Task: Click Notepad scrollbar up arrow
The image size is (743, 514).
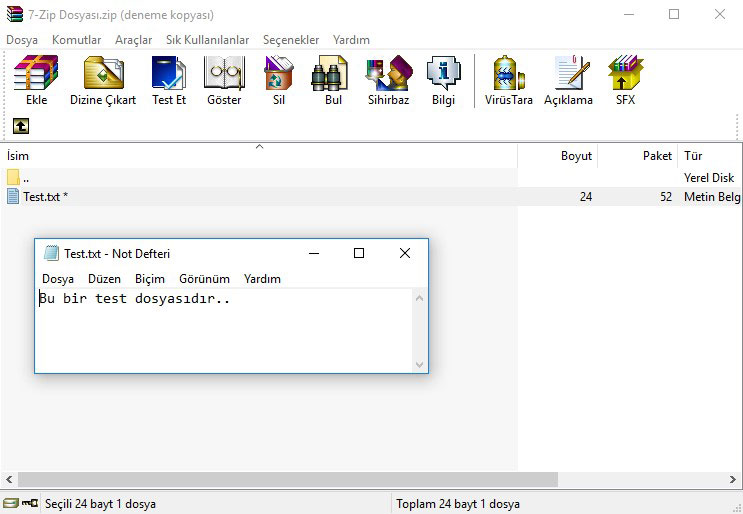Action: (419, 298)
